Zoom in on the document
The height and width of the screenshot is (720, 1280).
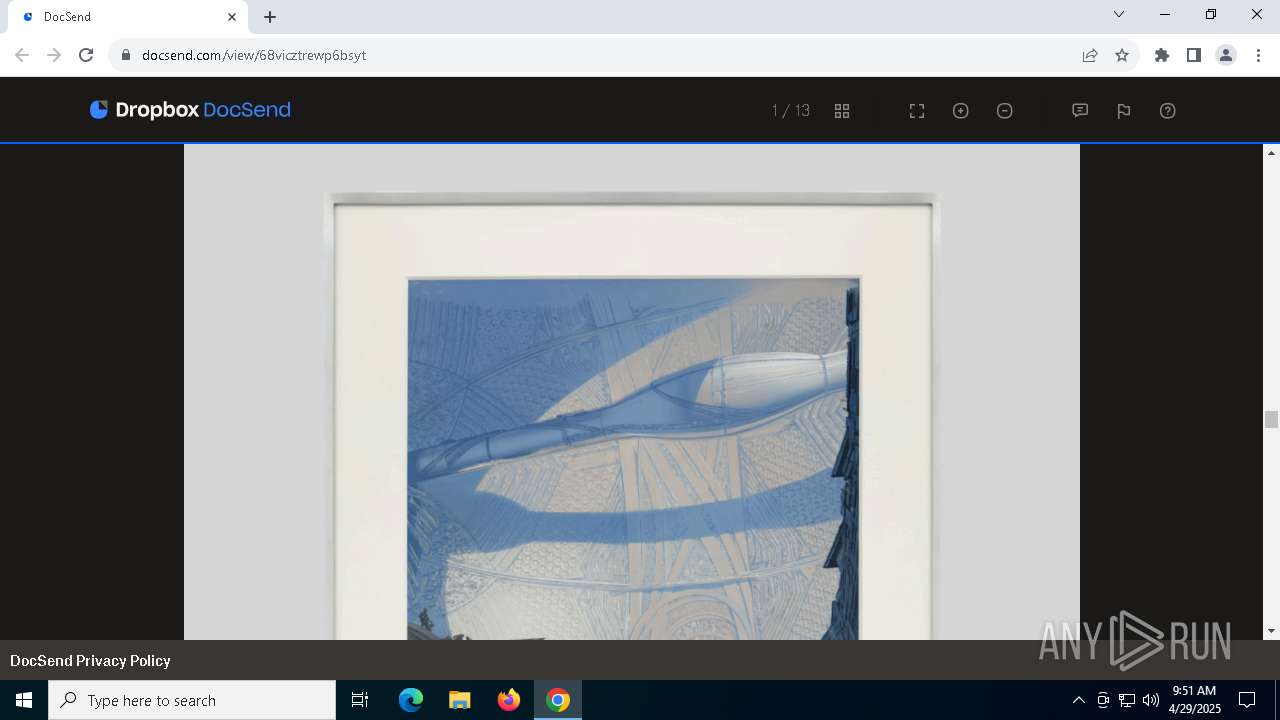click(x=961, y=111)
